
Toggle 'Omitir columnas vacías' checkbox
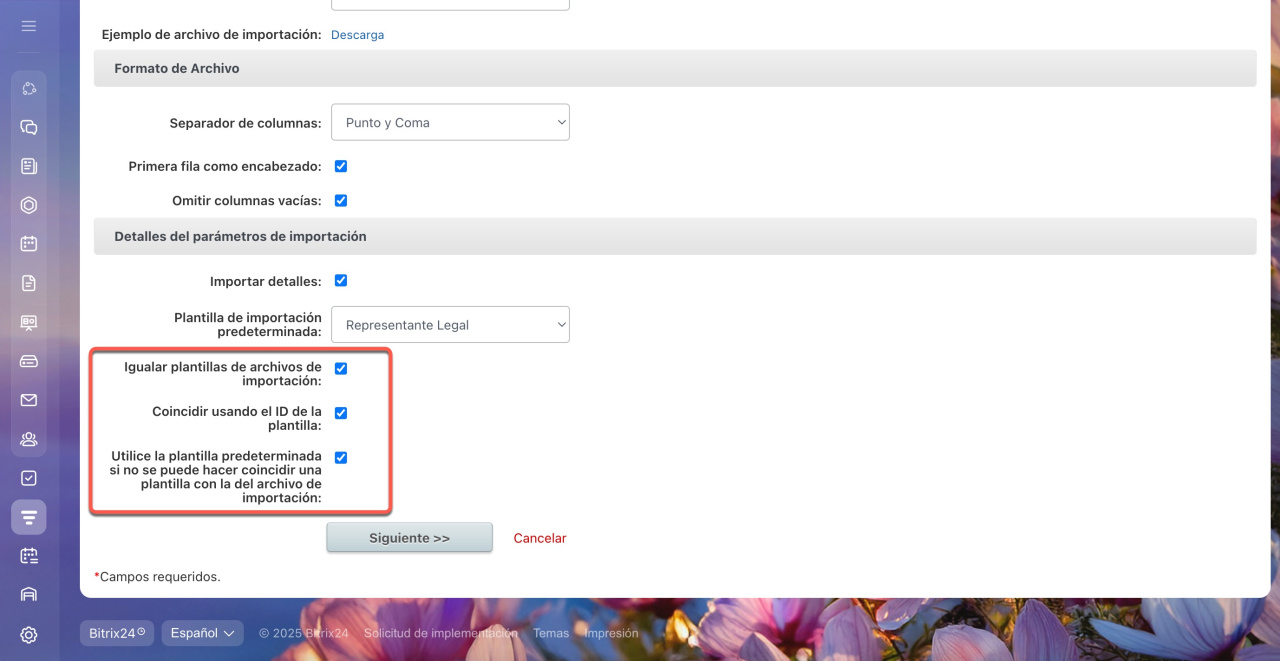click(341, 200)
